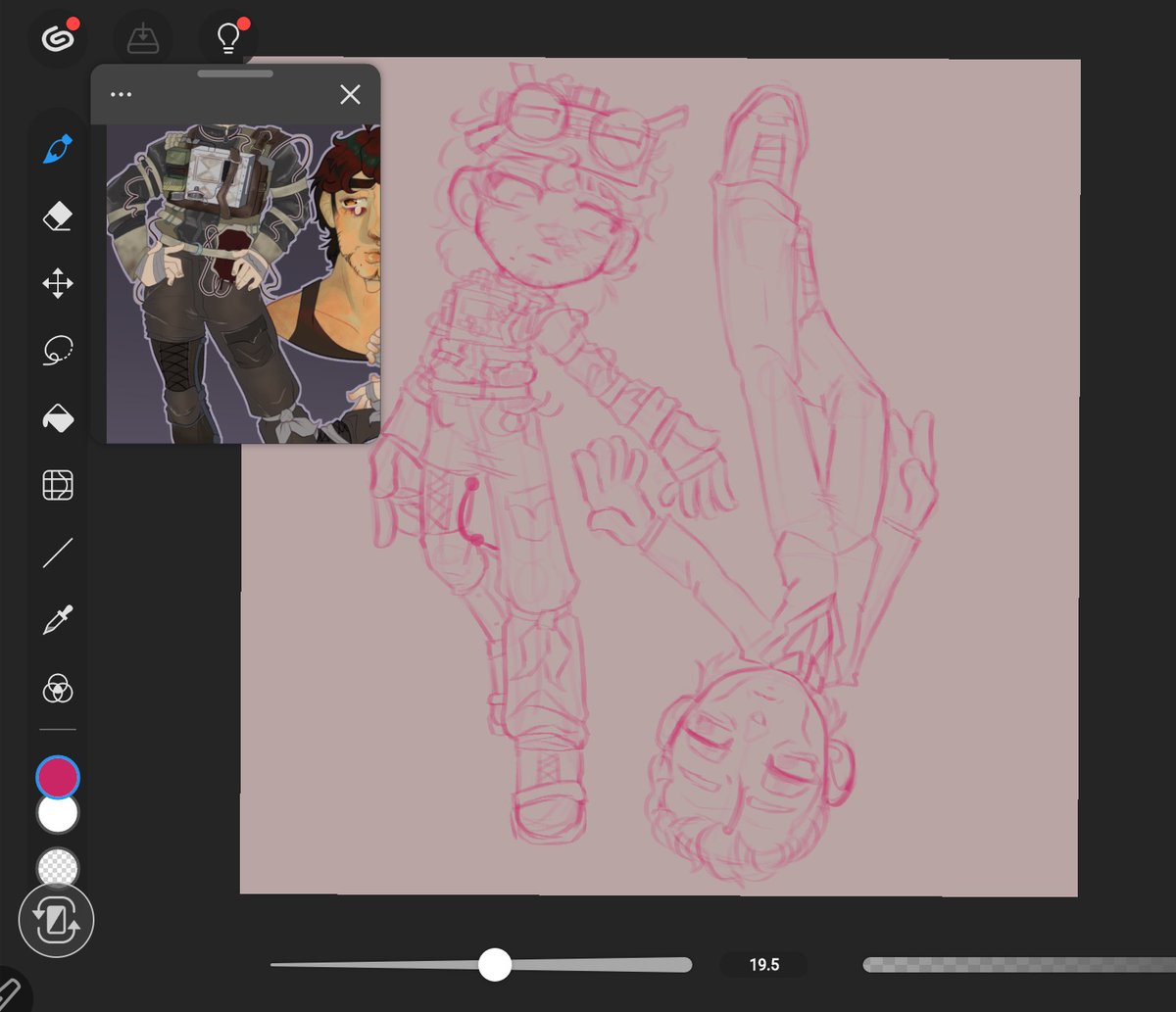This screenshot has height=1012, width=1176.
Task: Select the Line shape tool
Action: click(58, 553)
